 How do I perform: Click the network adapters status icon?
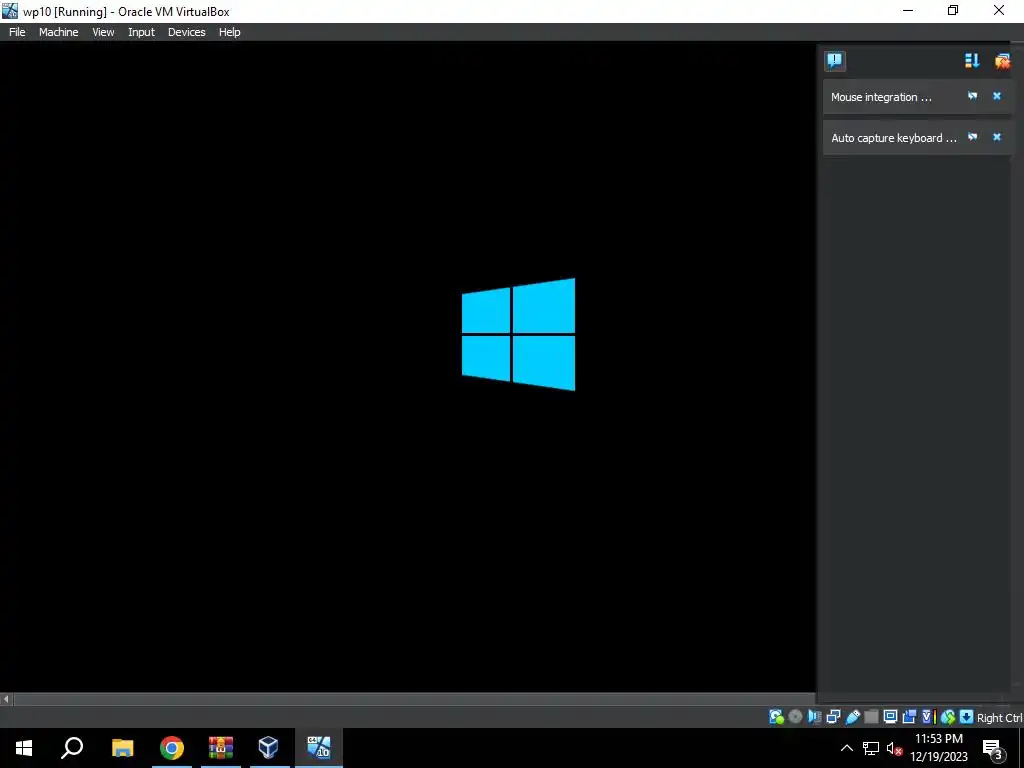pos(833,717)
